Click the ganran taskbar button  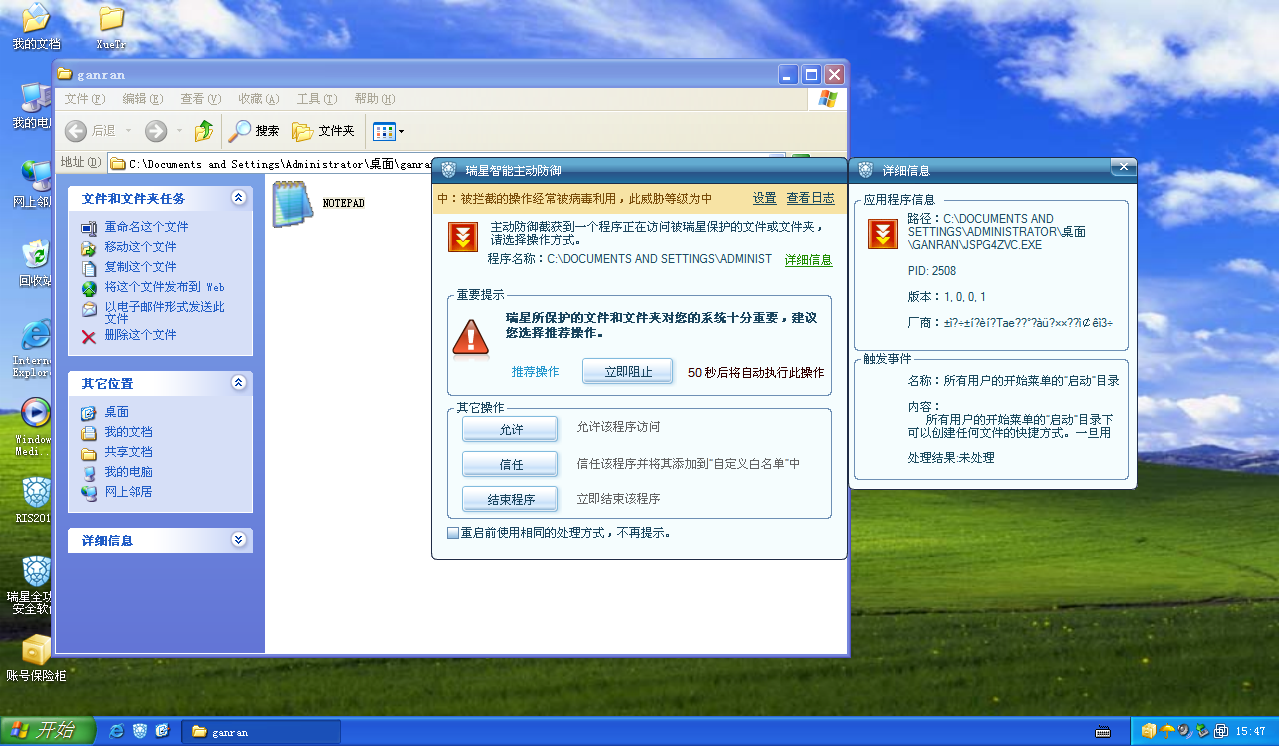pos(260,732)
